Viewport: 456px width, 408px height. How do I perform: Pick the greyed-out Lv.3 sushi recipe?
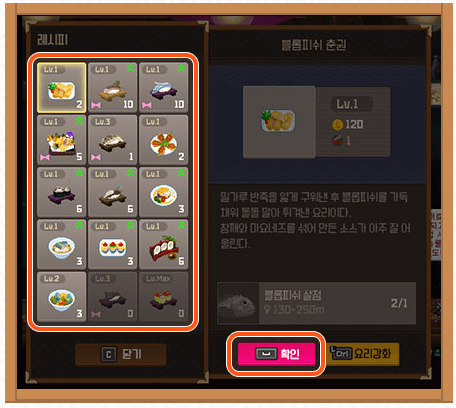coord(113,297)
